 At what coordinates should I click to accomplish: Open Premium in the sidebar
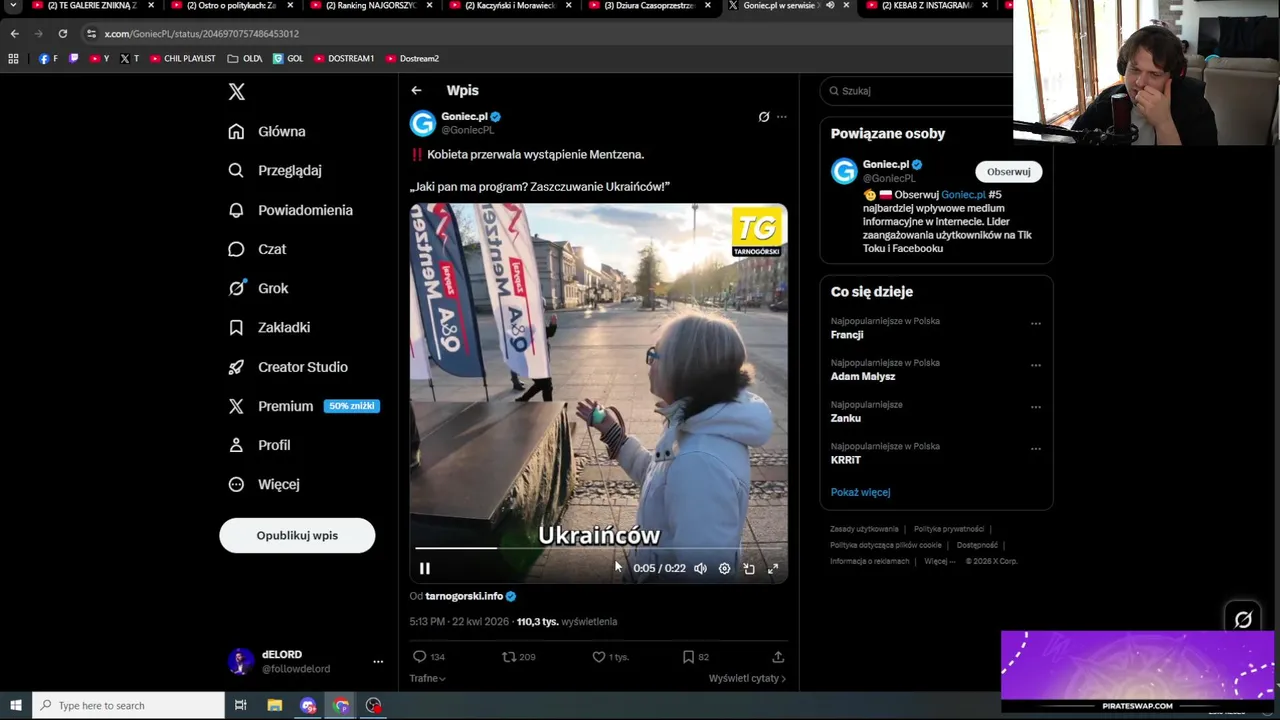click(x=303, y=406)
